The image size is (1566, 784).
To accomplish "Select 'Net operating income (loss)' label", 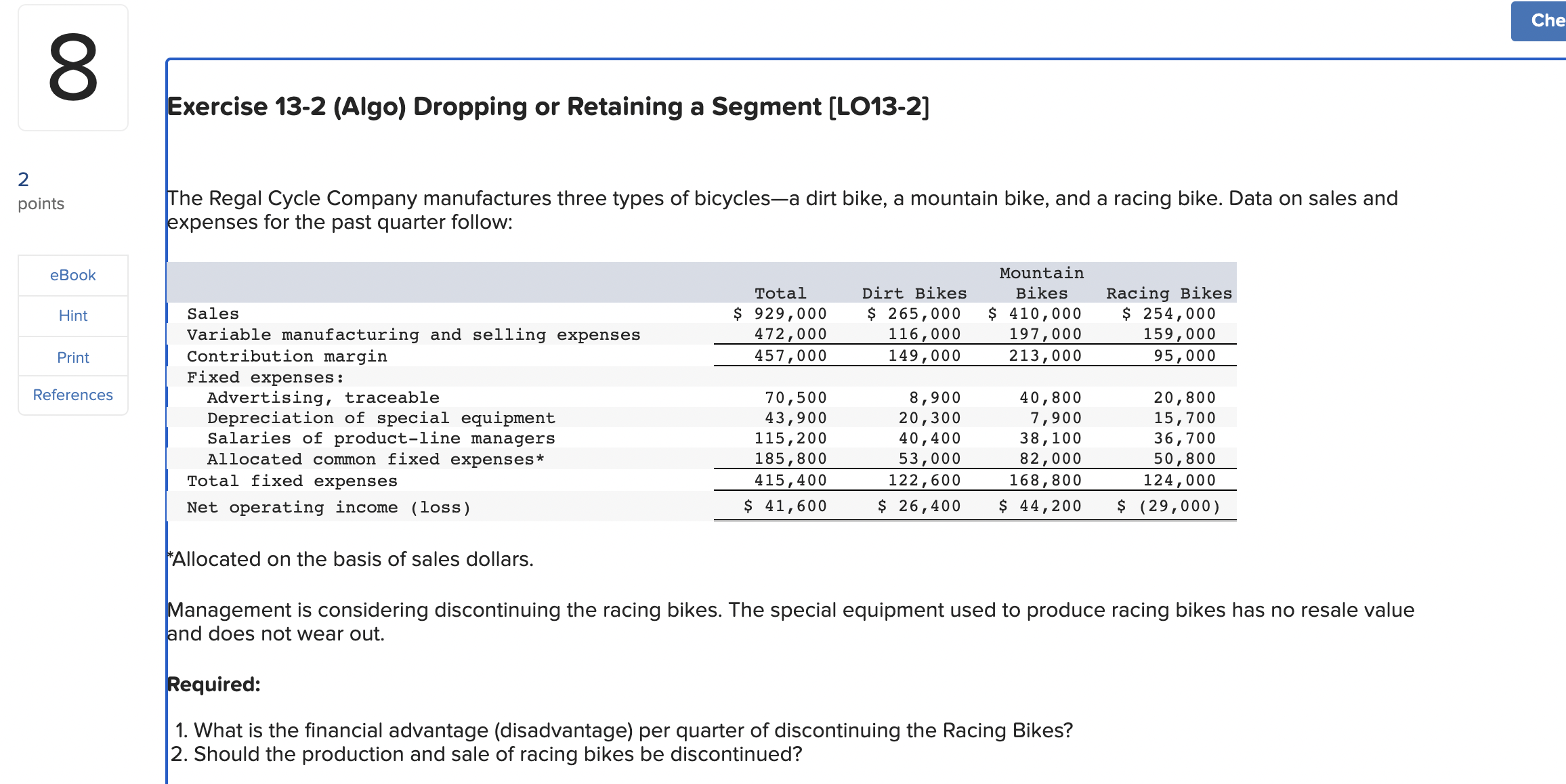I will point(329,507).
